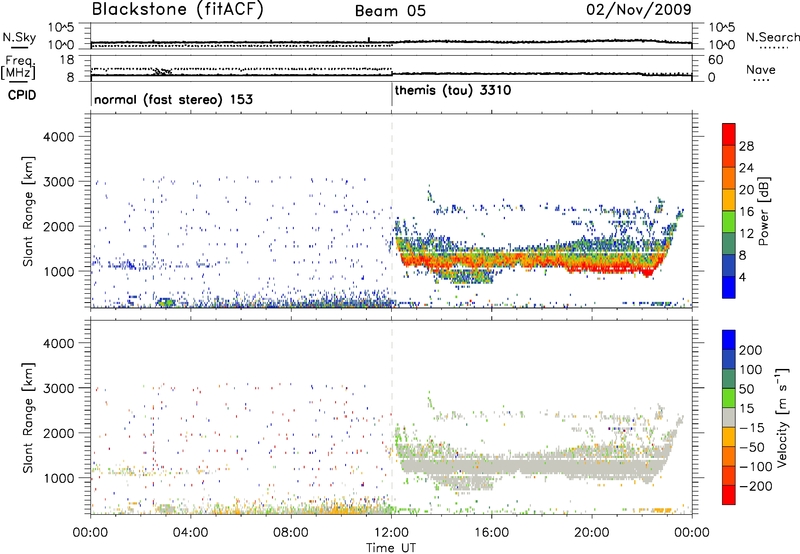Click the 16:00 time axis tick label

pyautogui.click(x=492, y=533)
